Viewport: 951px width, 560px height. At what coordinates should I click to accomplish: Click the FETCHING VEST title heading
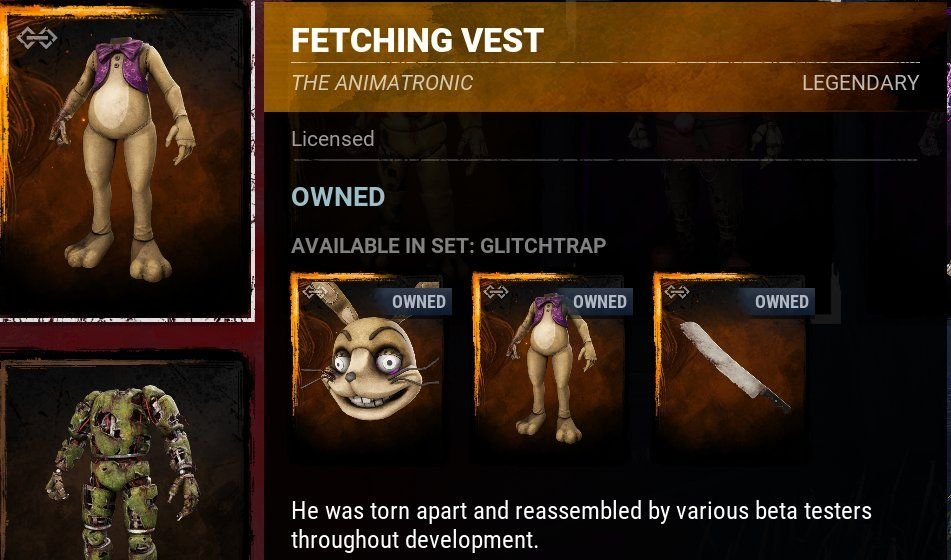pyautogui.click(x=417, y=40)
